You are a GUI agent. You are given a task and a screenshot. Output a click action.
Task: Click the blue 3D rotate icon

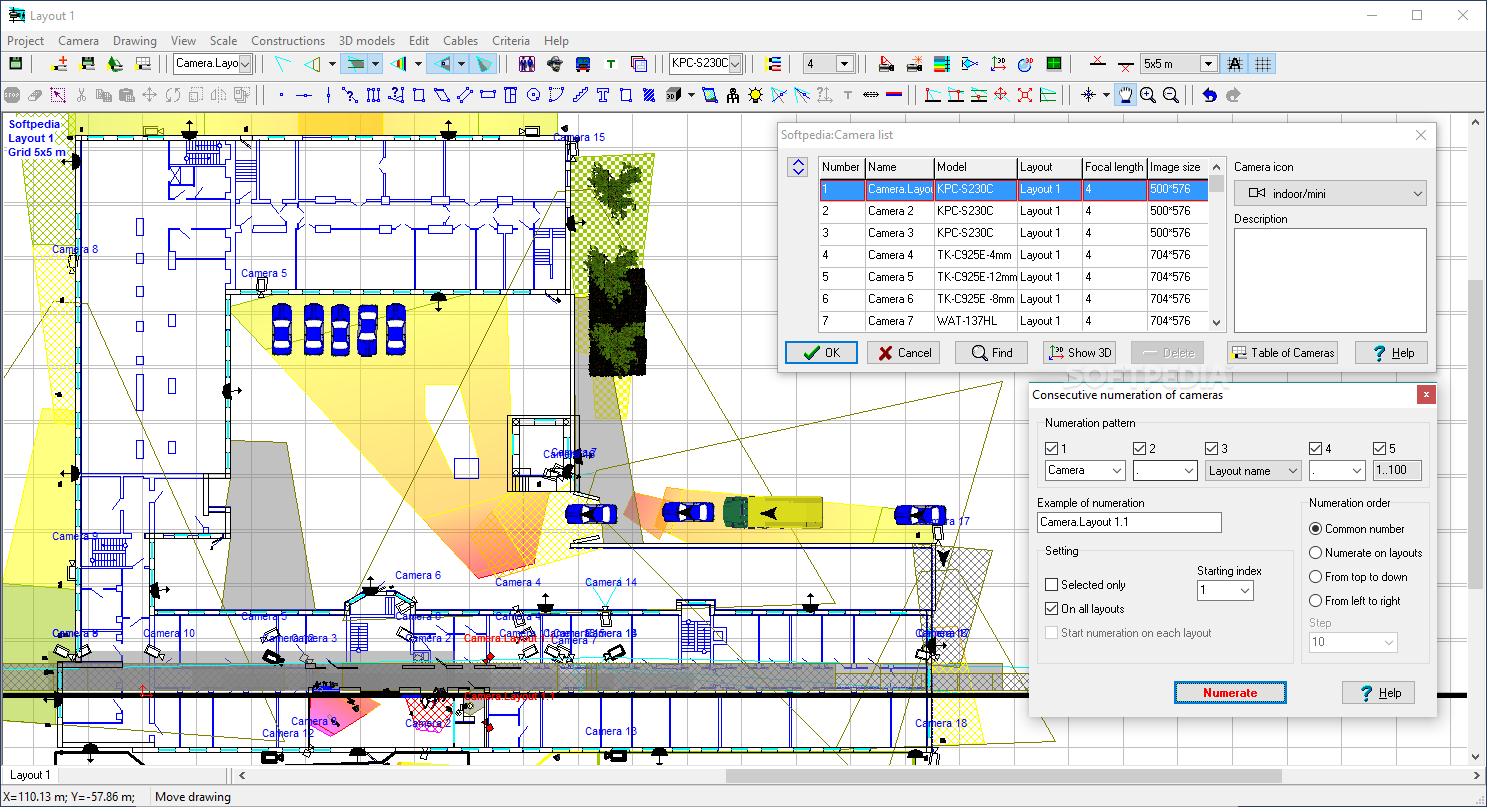click(x=1025, y=64)
